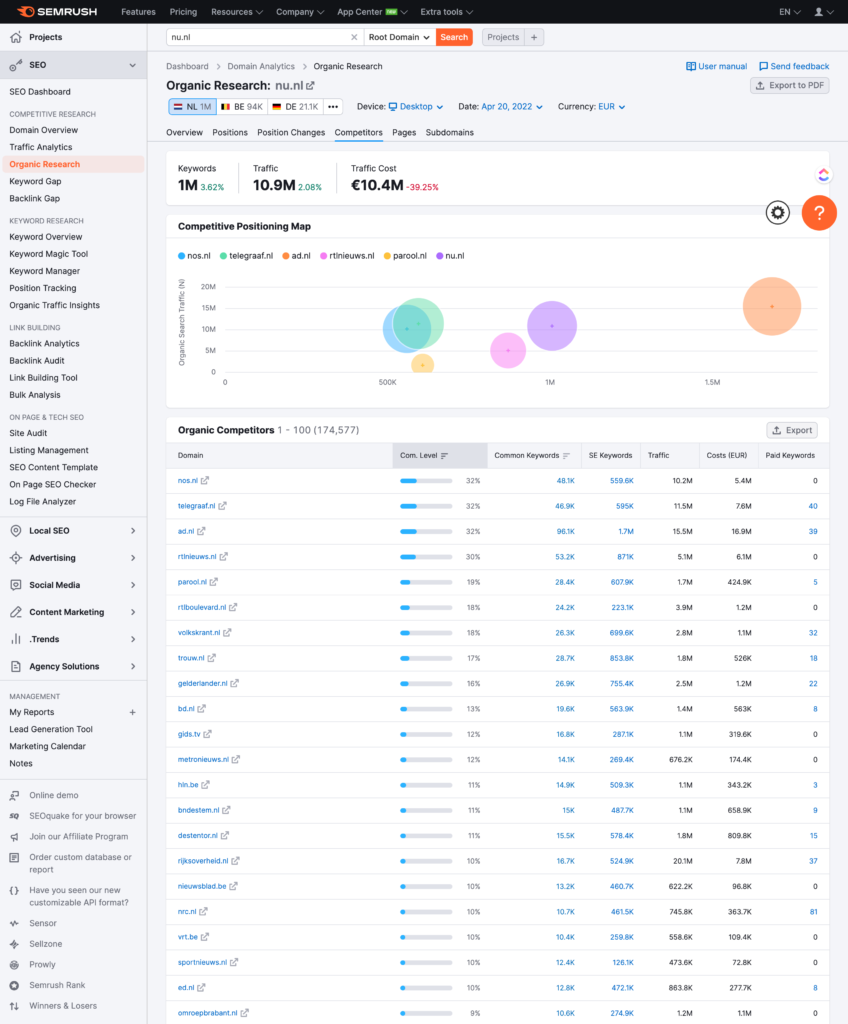Screen dimensions: 848x1024
Task: Open the EN language selector
Action: coord(789,12)
